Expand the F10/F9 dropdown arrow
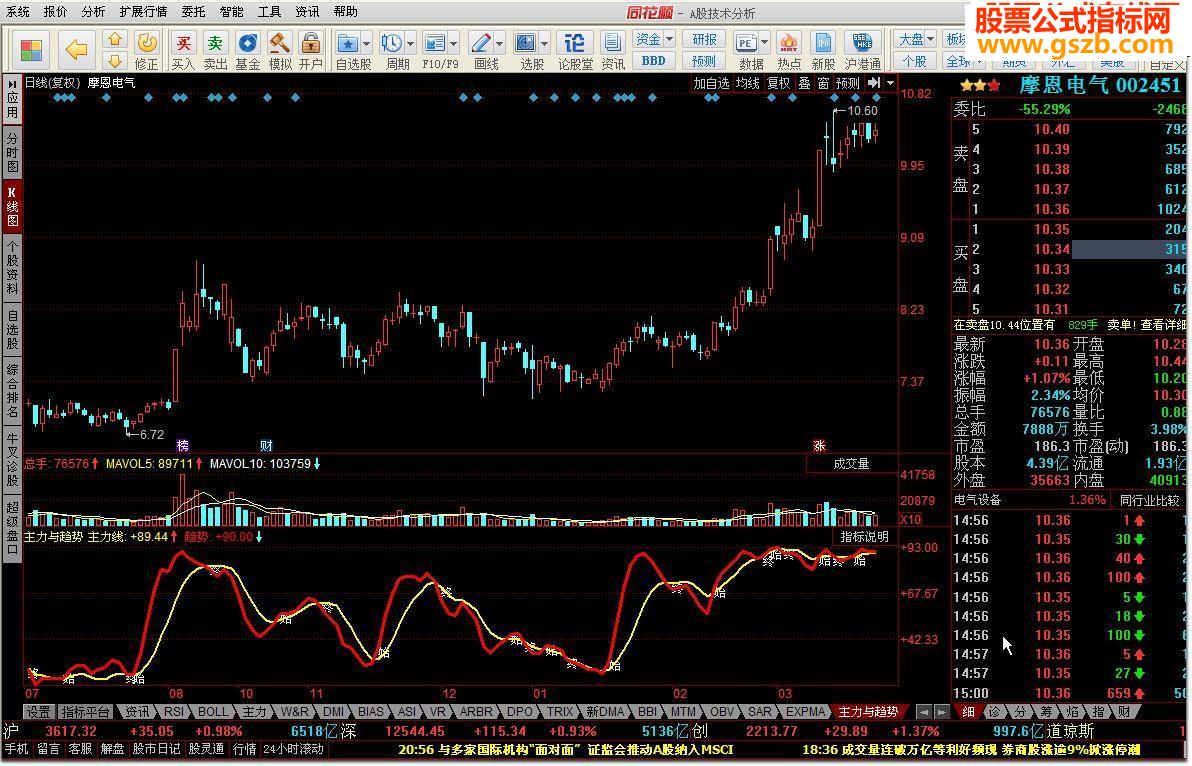This screenshot has height=766, width=1192. coord(454,43)
